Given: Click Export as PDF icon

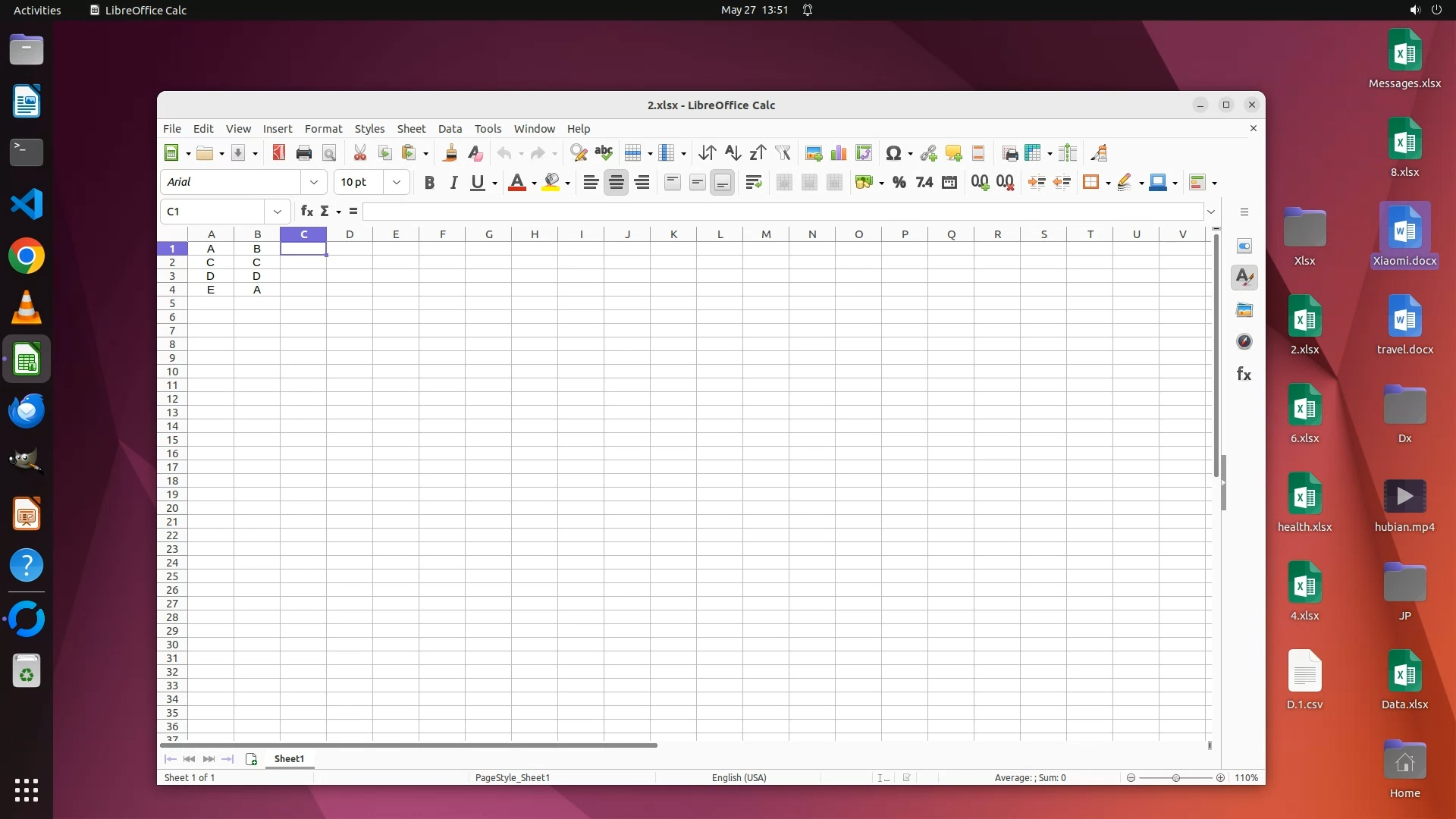Looking at the screenshot, I should click(x=278, y=153).
